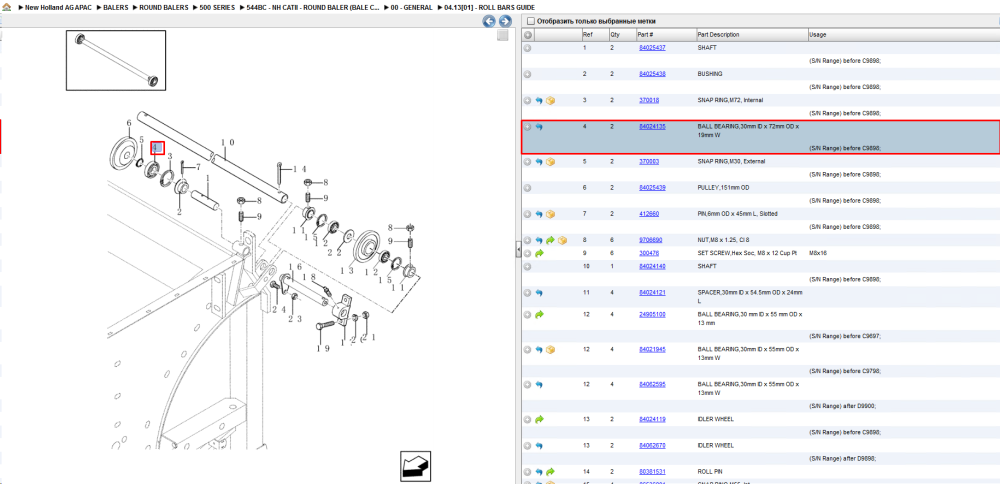Click blue arrow icon for SPACER 84024121
This screenshot has width=1000, height=484.
point(539,293)
